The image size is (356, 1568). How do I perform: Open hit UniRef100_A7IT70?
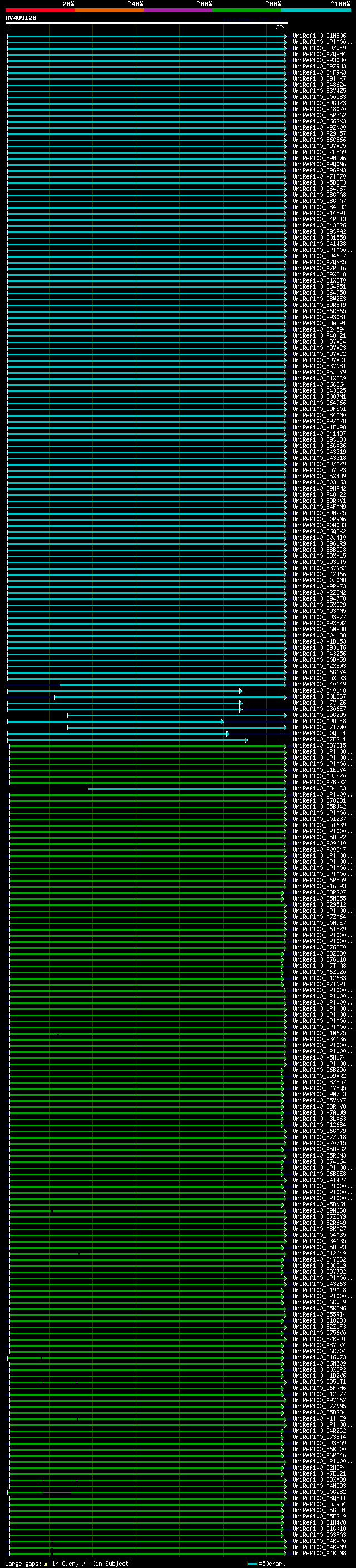[319, 176]
